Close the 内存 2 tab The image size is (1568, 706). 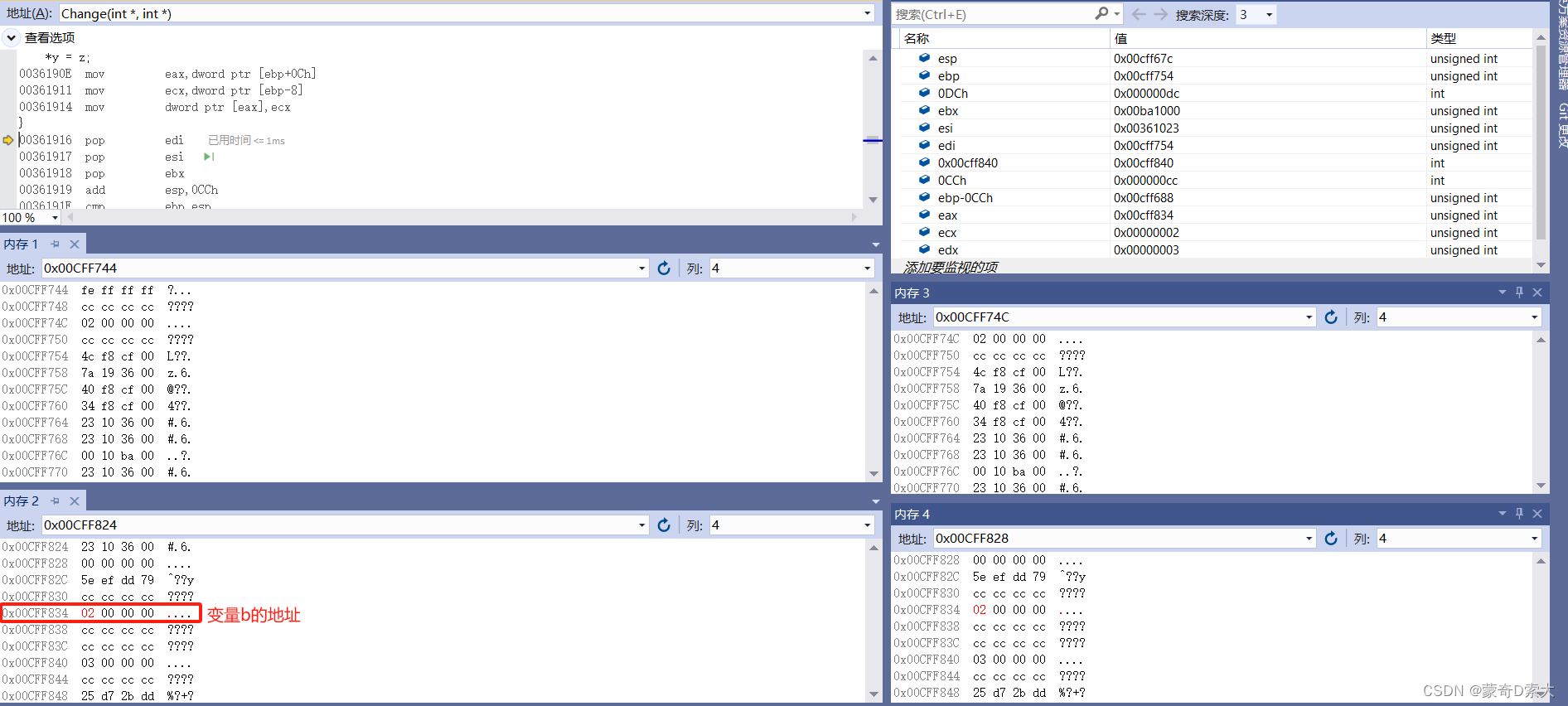click(75, 501)
